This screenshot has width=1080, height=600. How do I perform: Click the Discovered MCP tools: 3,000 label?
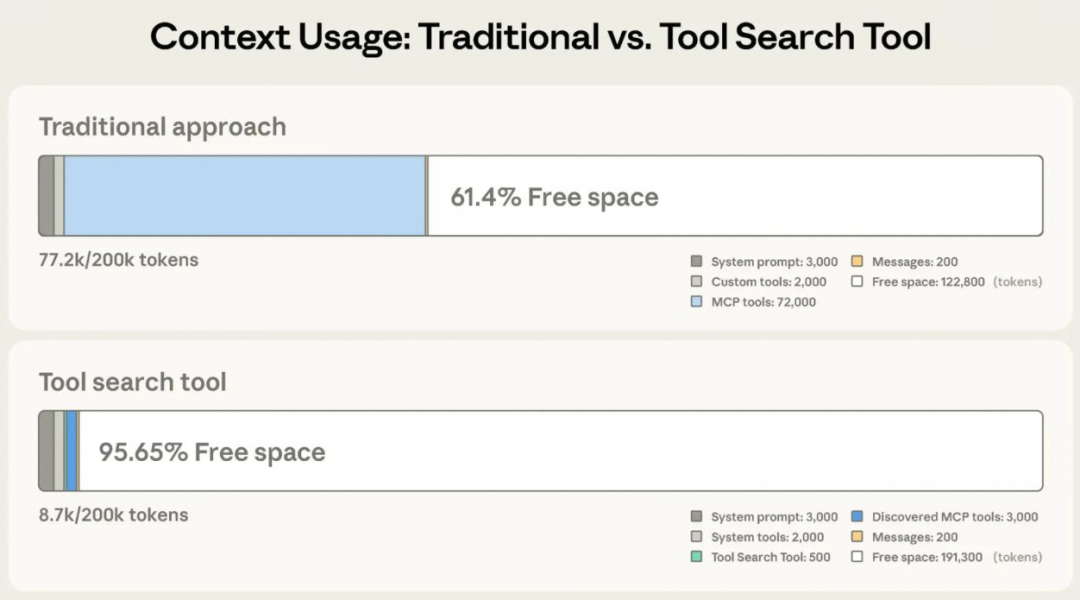tap(954, 517)
